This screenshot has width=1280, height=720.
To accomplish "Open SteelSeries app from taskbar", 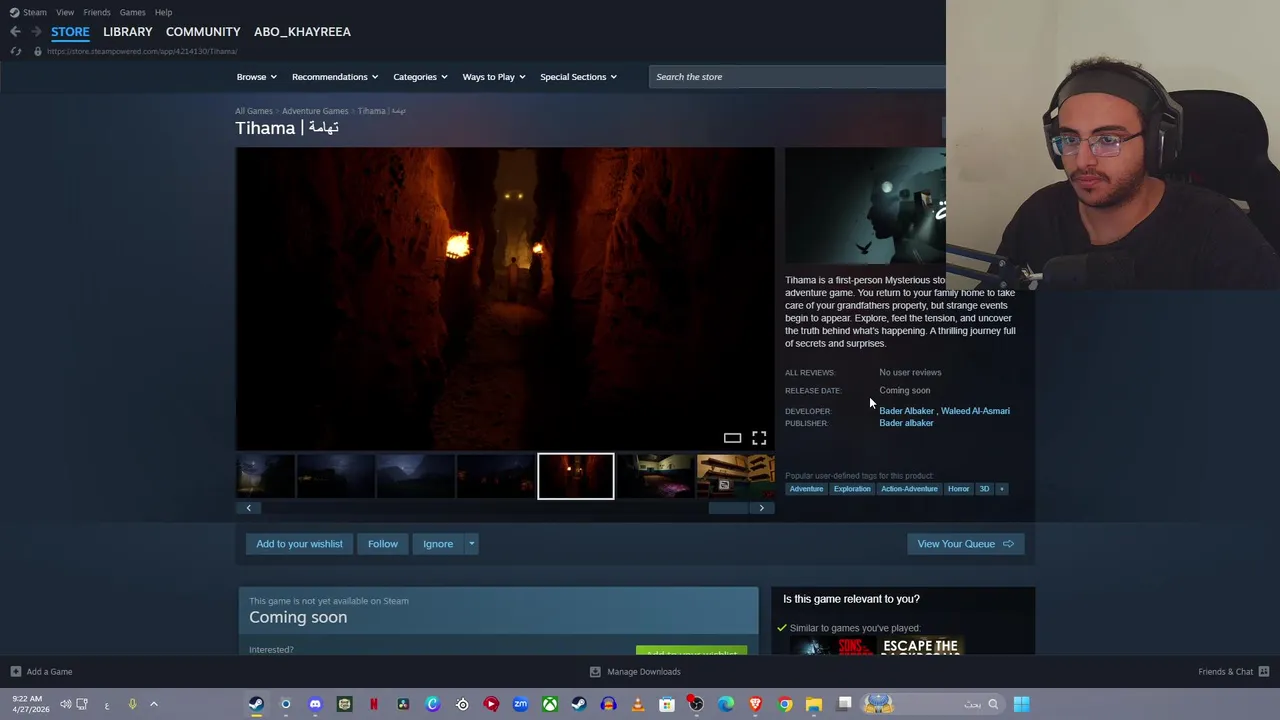I will coord(462,704).
